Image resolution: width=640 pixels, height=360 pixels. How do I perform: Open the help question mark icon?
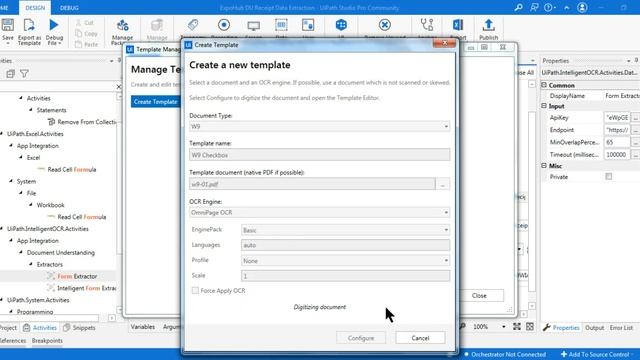549,7
